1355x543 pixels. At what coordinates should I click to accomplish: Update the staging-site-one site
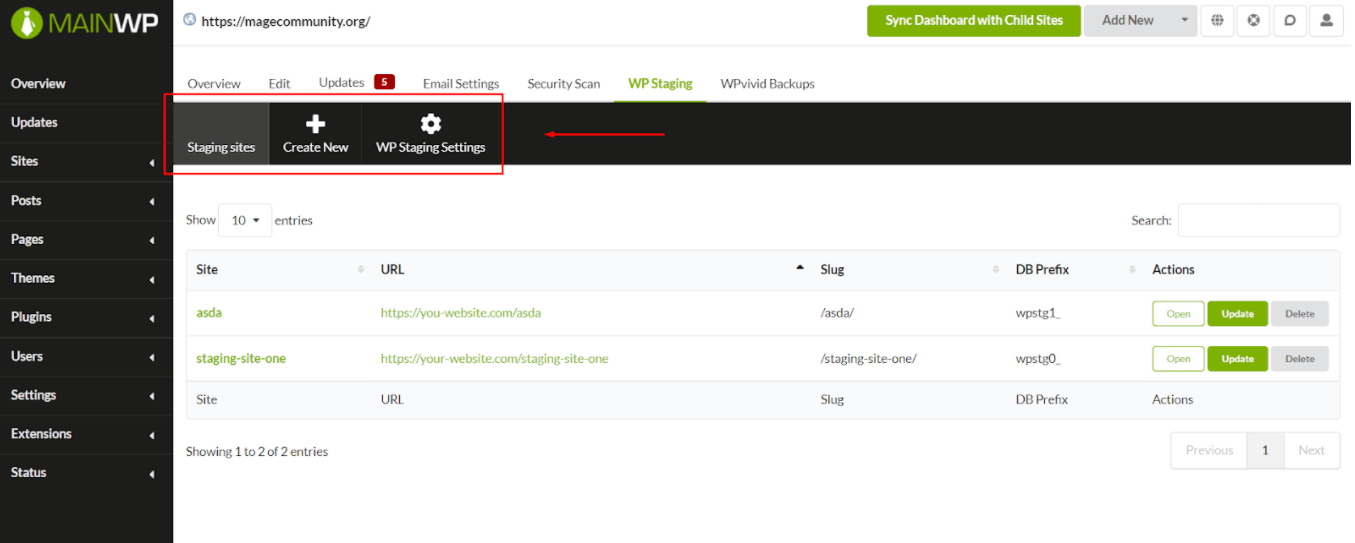pos(1237,358)
